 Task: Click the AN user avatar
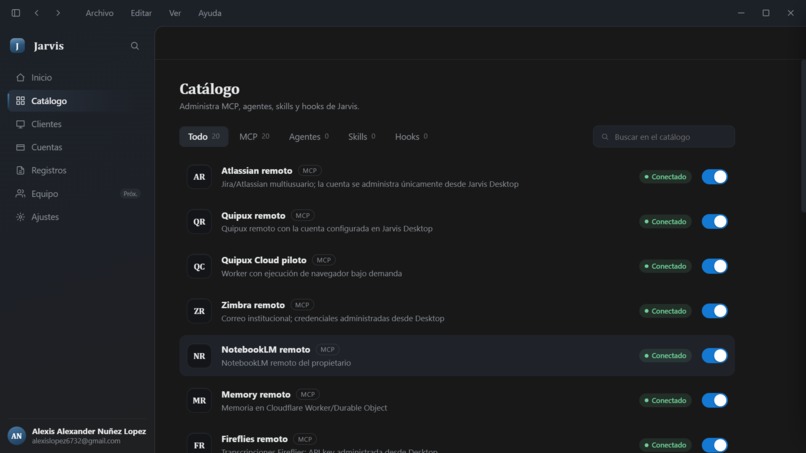tap(16, 436)
